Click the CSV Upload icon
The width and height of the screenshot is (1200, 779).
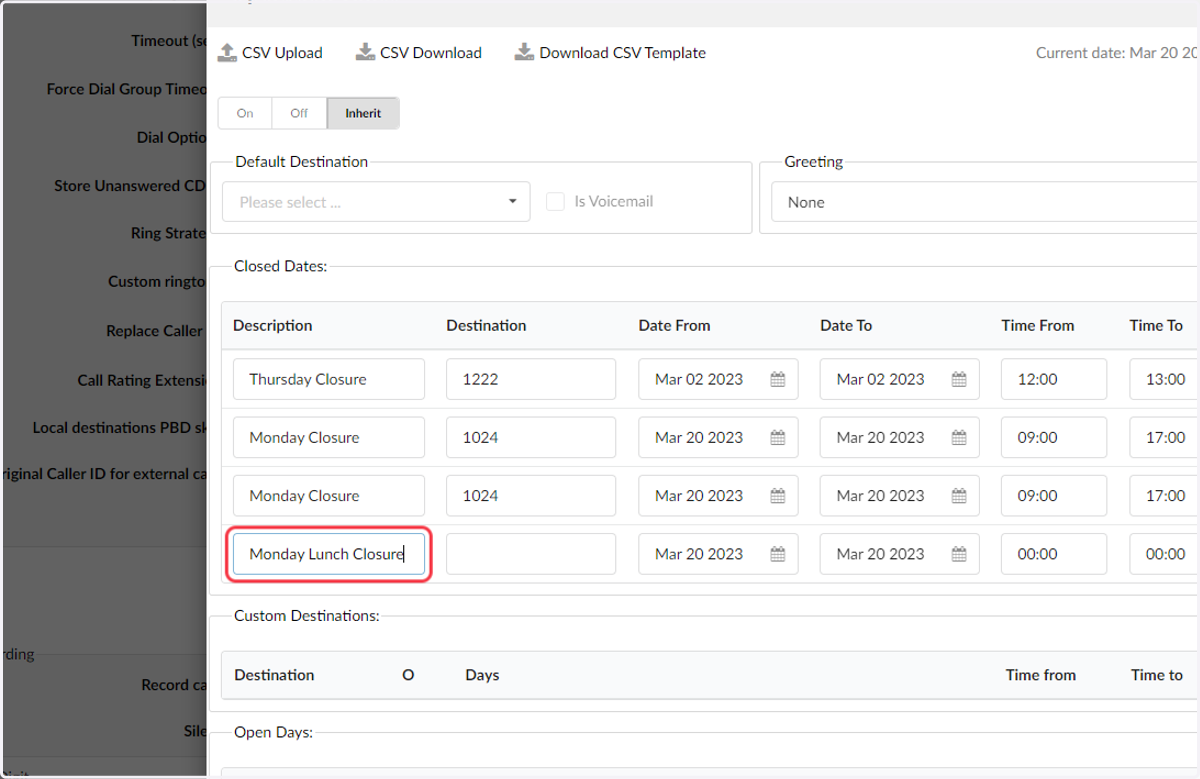coord(227,52)
